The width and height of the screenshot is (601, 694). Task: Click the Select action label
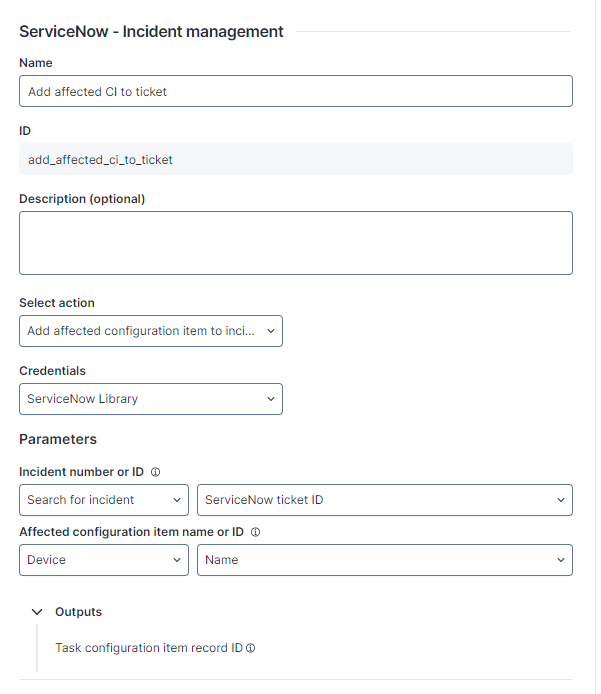[x=57, y=303]
